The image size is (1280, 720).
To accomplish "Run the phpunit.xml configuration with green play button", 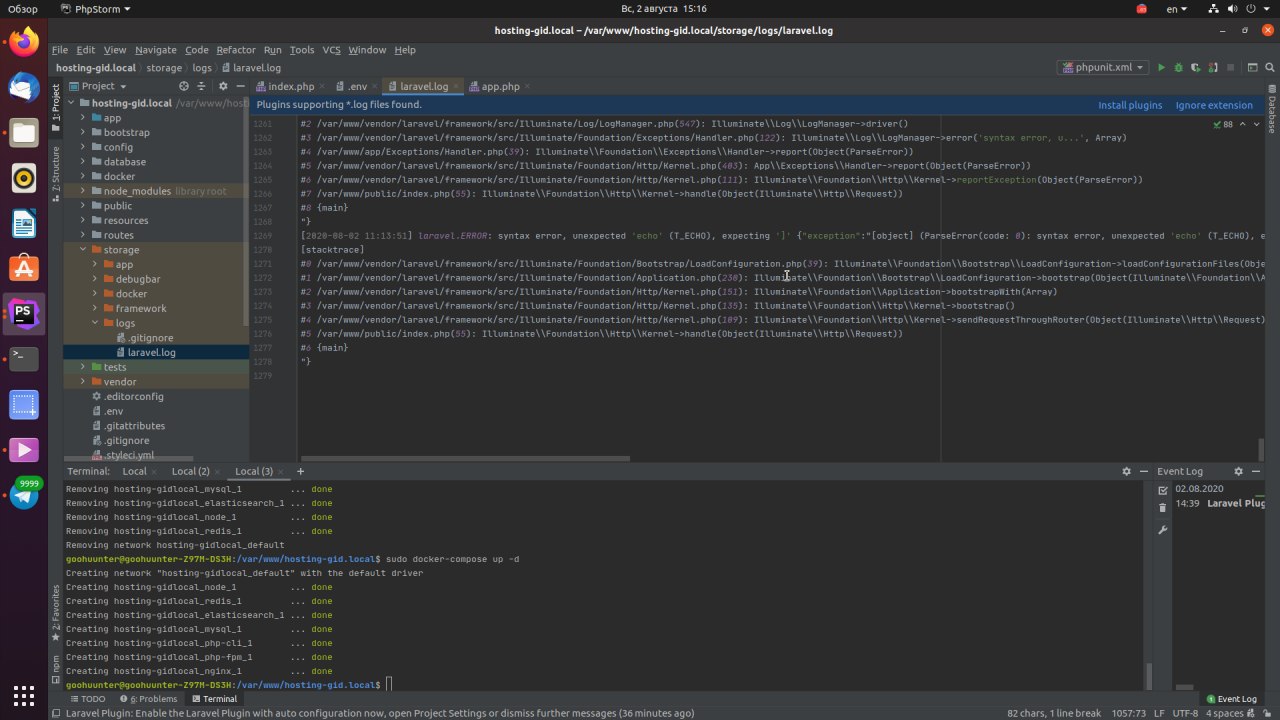I will click(1161, 68).
